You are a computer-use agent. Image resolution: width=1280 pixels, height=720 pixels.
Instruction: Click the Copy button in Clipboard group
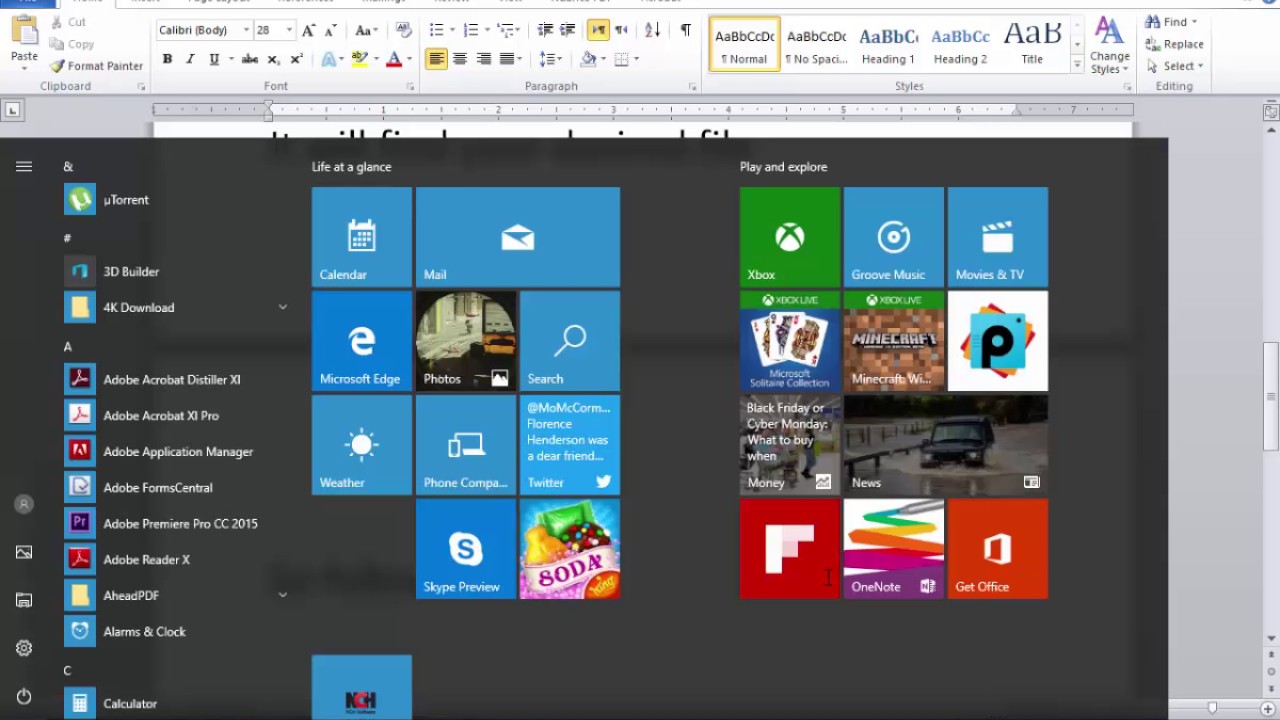coord(72,44)
